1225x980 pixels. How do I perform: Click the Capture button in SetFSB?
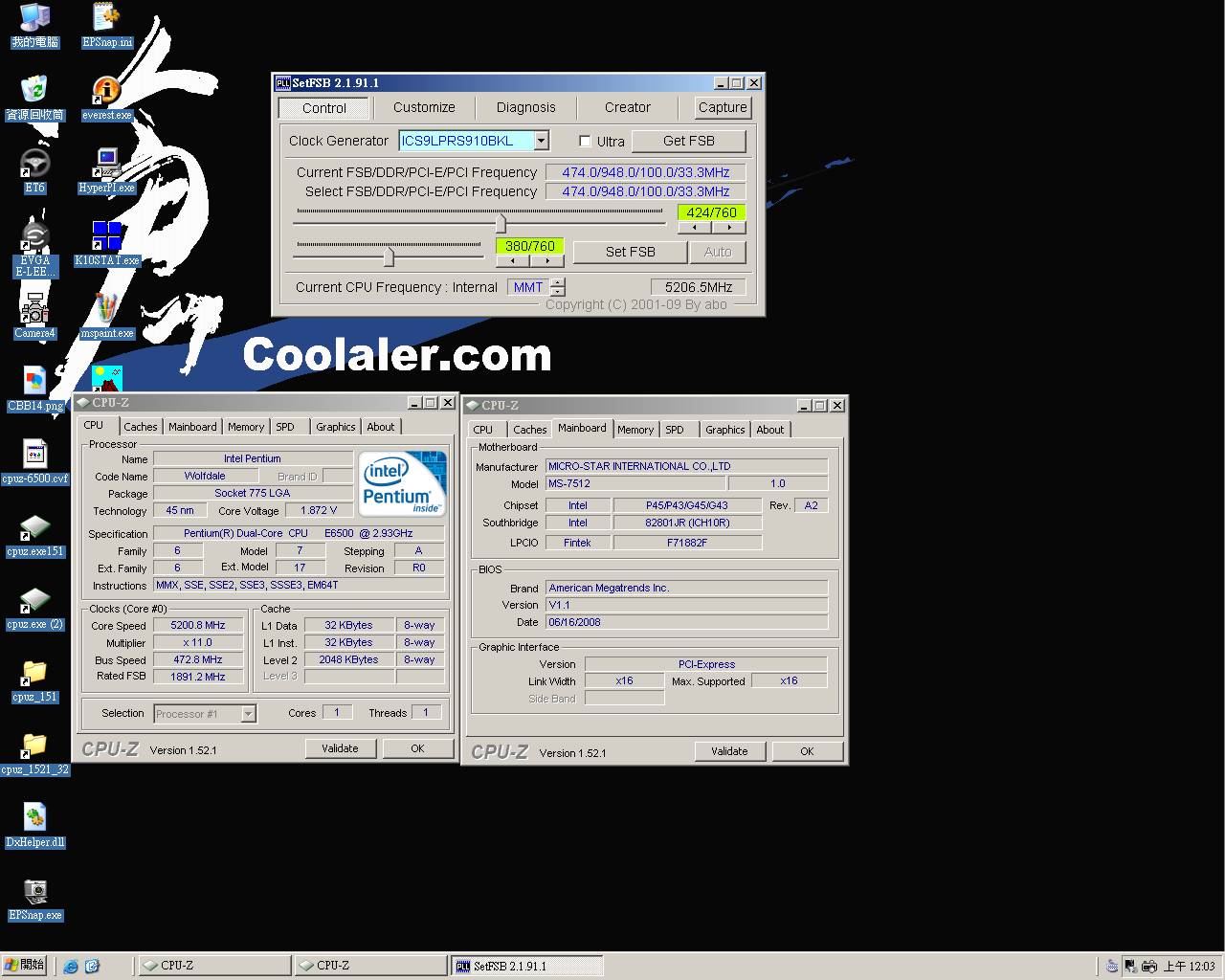pyautogui.click(x=723, y=107)
